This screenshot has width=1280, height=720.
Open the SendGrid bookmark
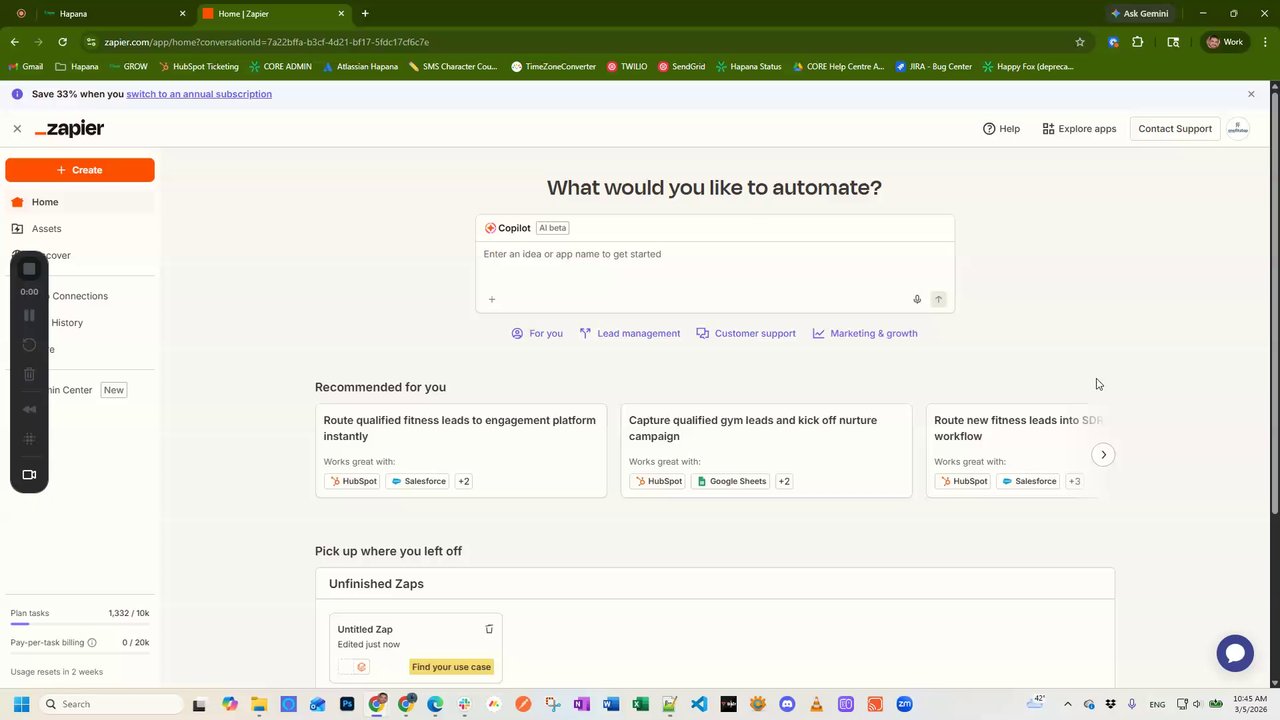(682, 67)
